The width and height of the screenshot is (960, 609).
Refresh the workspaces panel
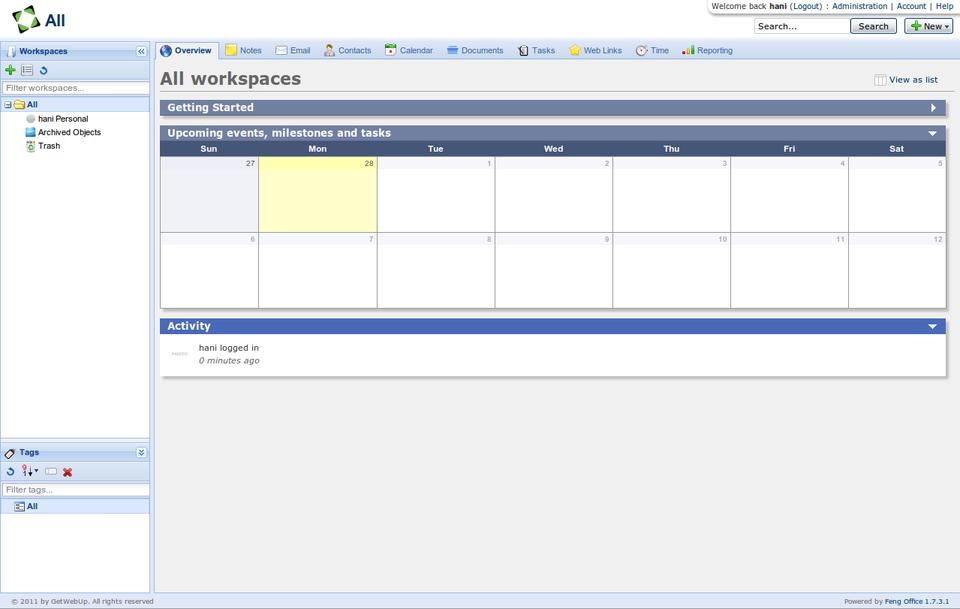click(x=43, y=70)
